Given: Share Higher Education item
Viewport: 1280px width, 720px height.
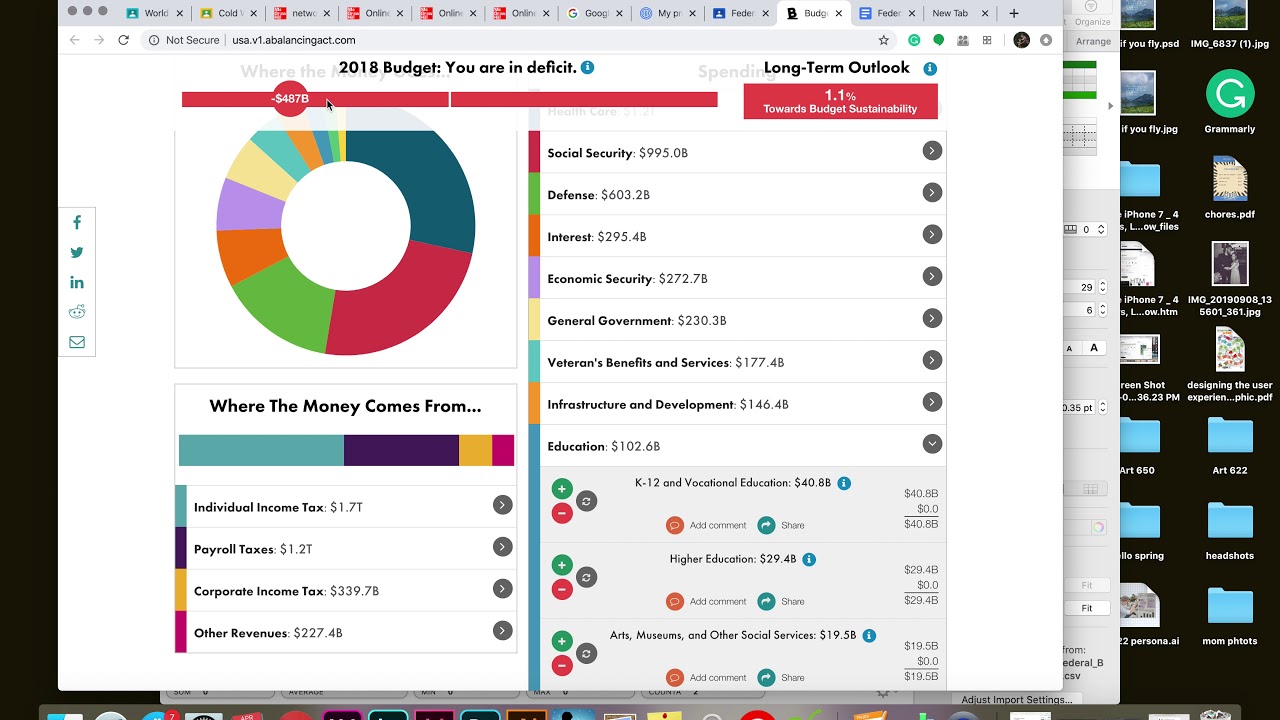Looking at the screenshot, I should coord(781,601).
